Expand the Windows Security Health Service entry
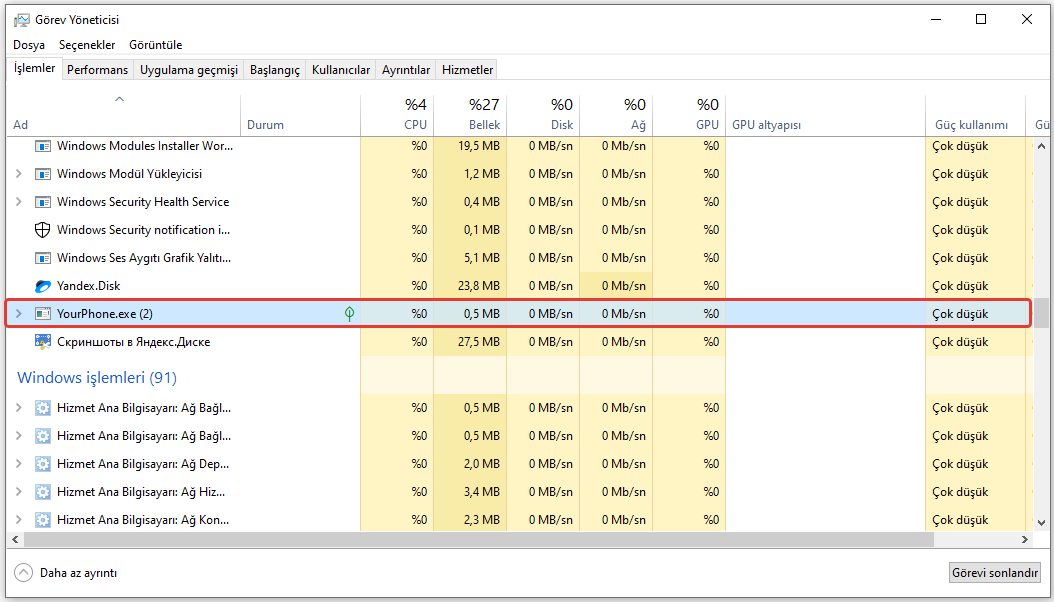The height and width of the screenshot is (602, 1054). pyautogui.click(x=19, y=202)
